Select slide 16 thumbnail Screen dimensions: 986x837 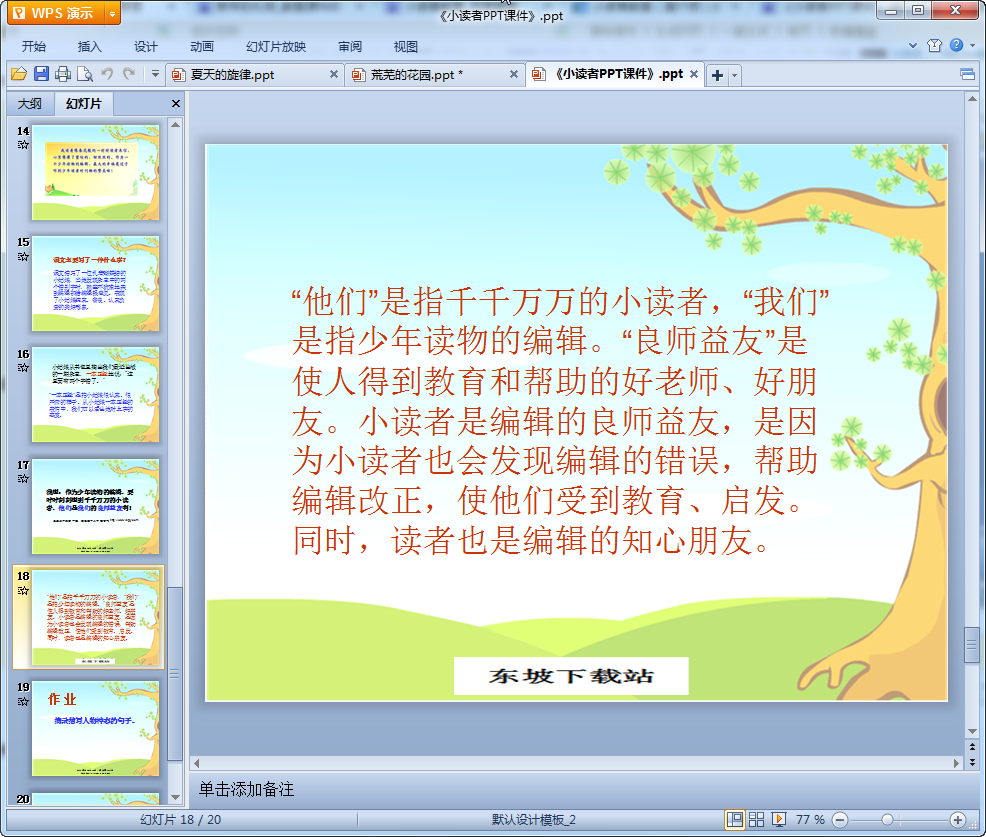click(x=96, y=395)
